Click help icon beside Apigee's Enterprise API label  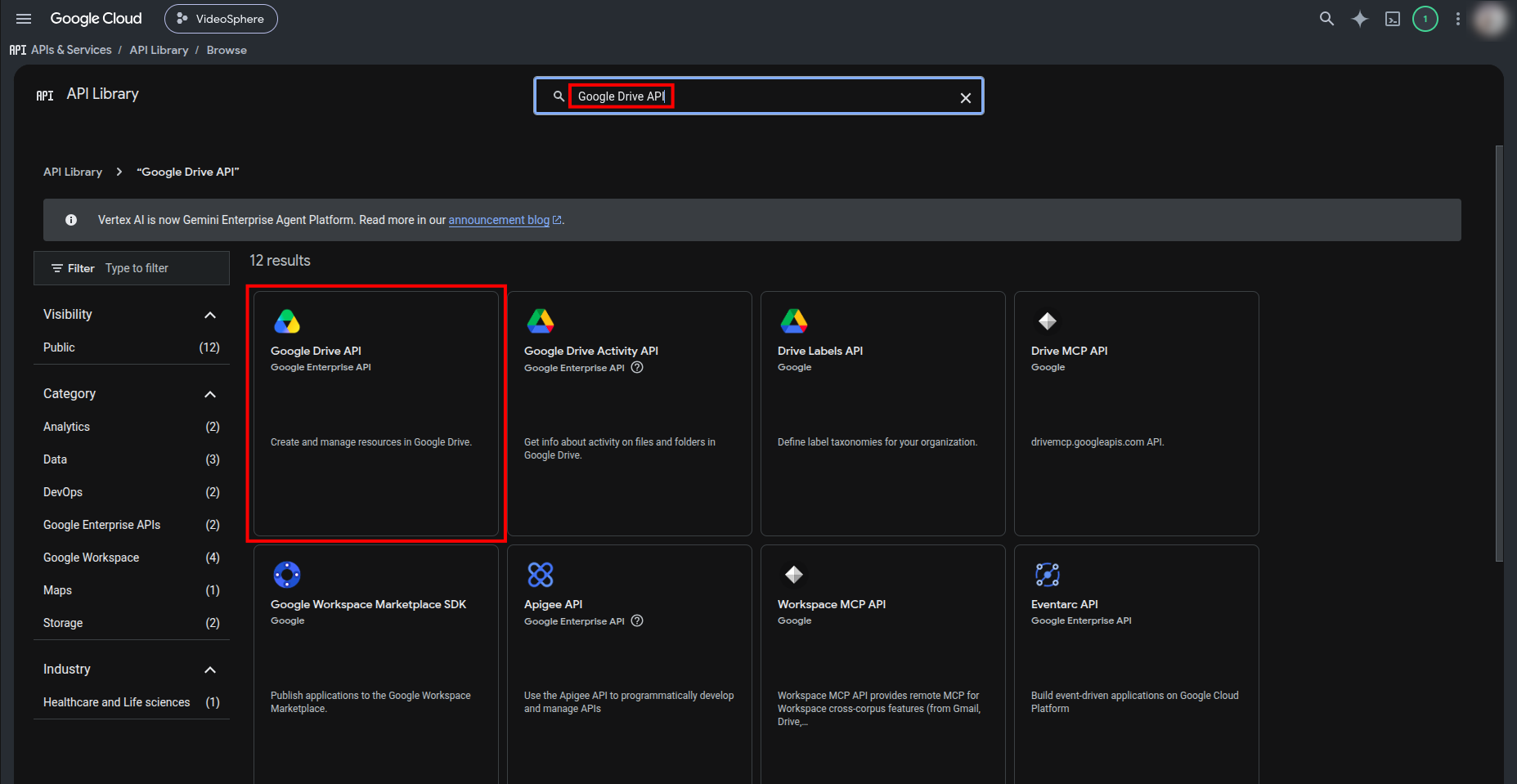tap(638, 621)
